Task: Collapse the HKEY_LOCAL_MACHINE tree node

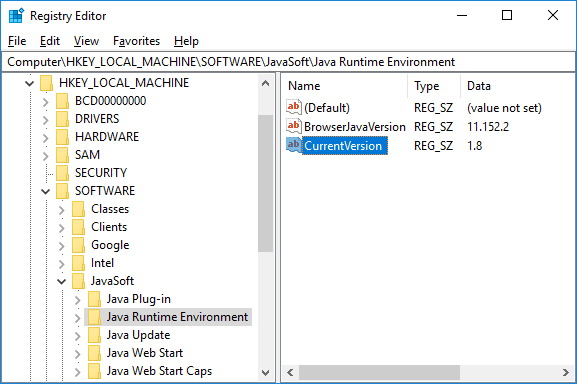Action: pyautogui.click(x=29, y=83)
